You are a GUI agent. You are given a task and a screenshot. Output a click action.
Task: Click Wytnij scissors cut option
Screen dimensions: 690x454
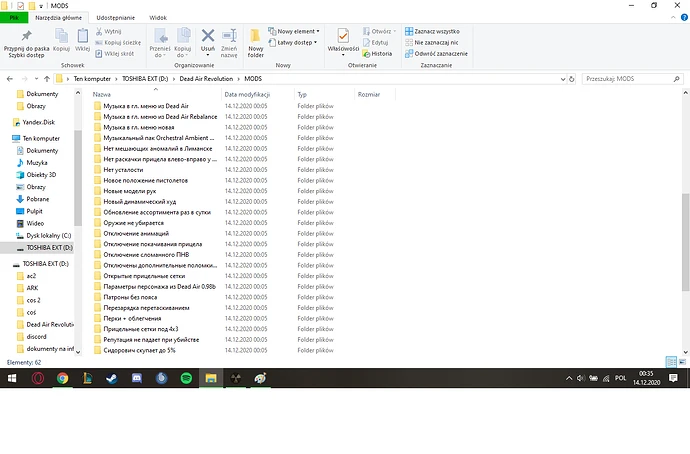pyautogui.click(x=109, y=31)
